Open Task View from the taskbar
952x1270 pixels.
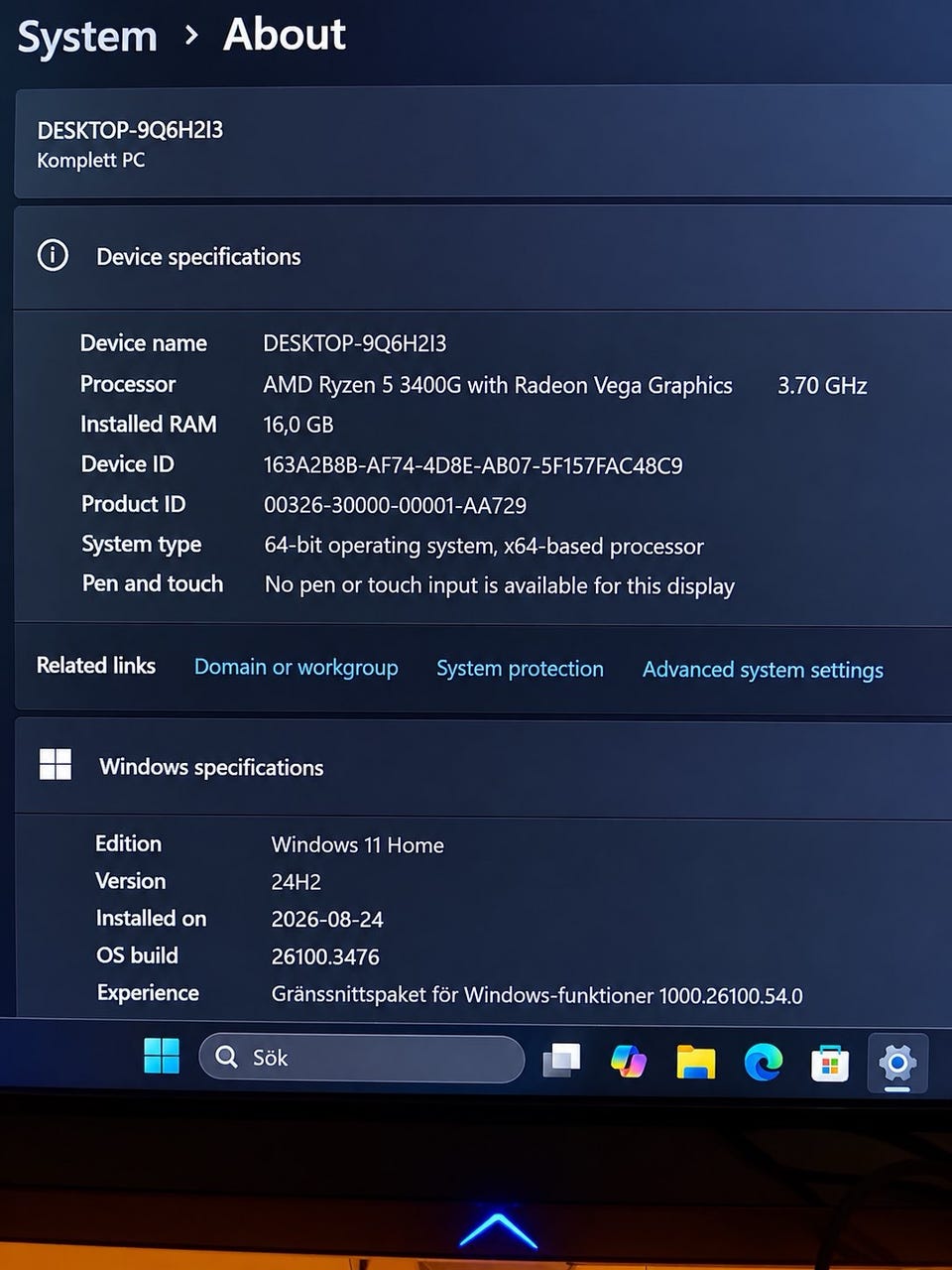point(561,1060)
